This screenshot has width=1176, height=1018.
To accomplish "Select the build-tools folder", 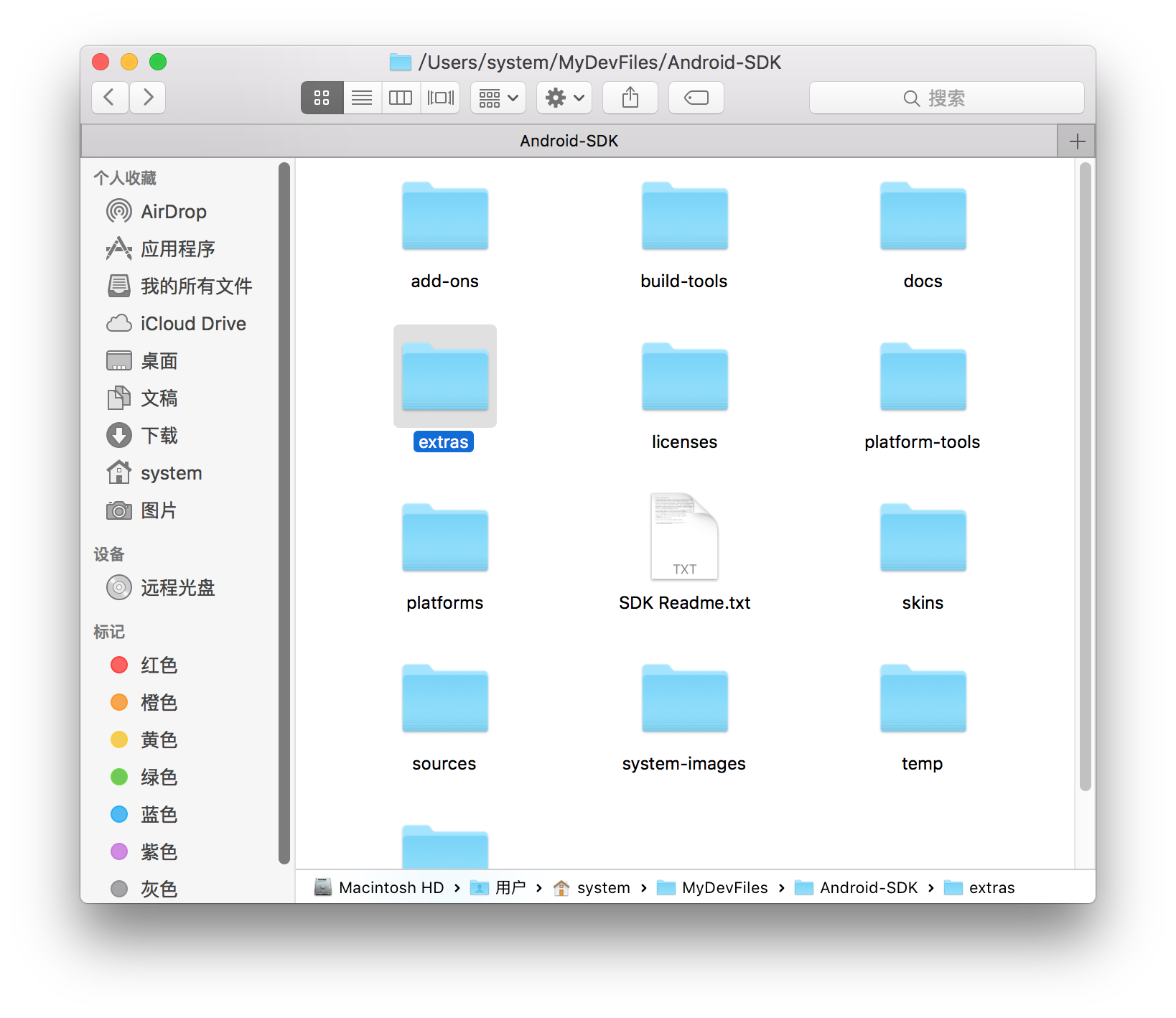I will (684, 216).
